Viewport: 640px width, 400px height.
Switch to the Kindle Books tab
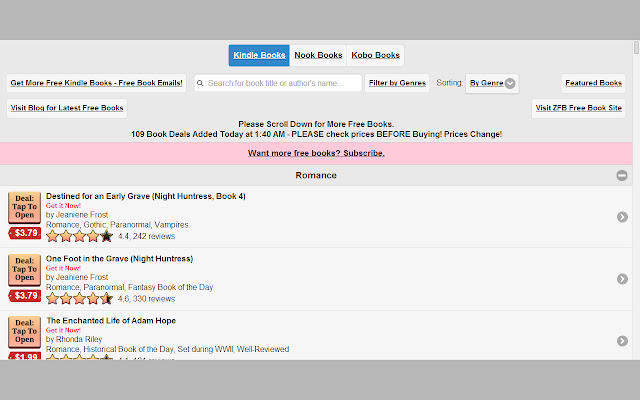(259, 55)
